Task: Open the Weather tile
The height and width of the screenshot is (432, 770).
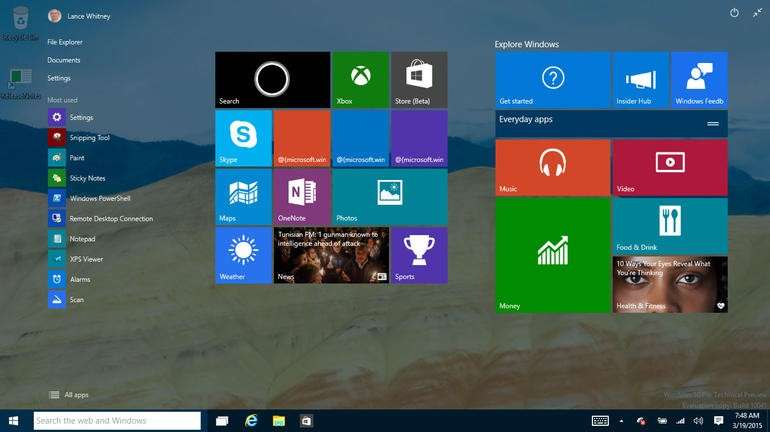Action: 244,255
